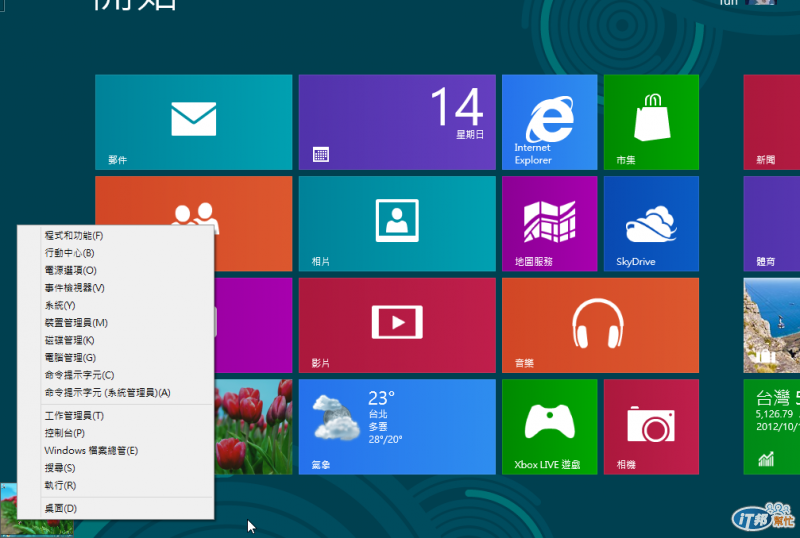The image size is (800, 538).
Task: Open the 郵件 Mail tile
Action: coord(193,122)
